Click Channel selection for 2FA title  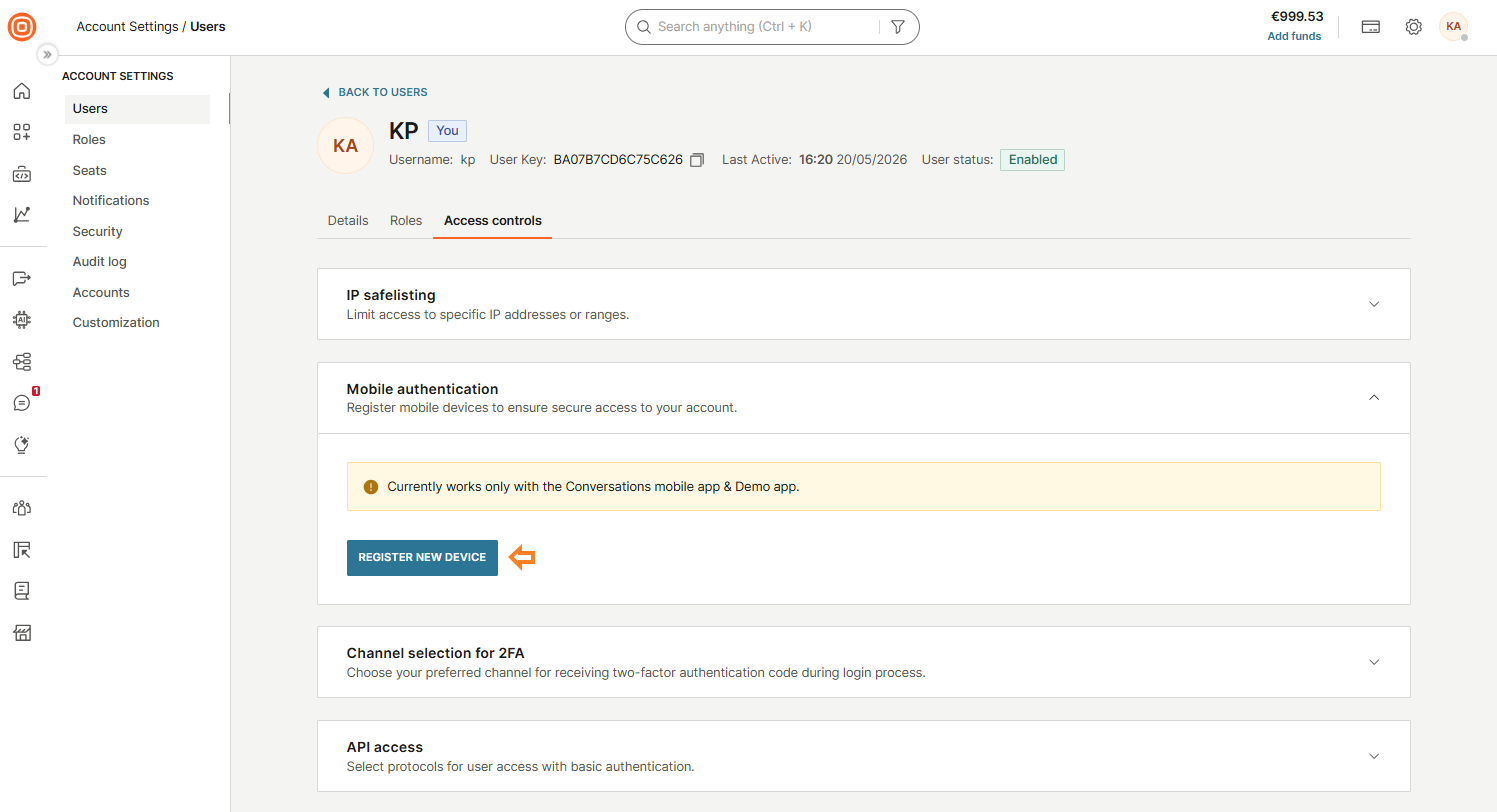coord(435,653)
